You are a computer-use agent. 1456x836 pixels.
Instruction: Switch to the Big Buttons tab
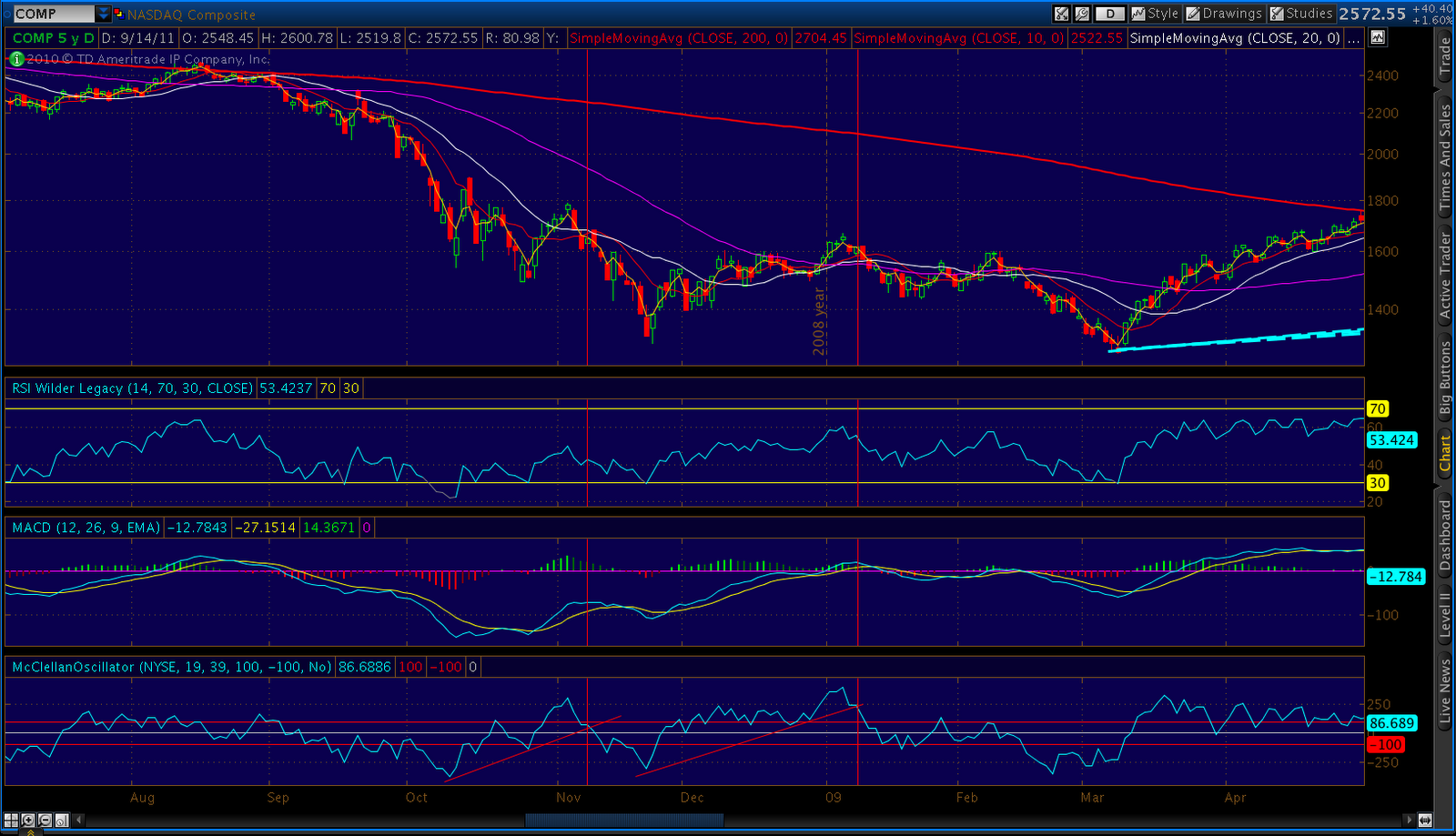click(x=1444, y=378)
